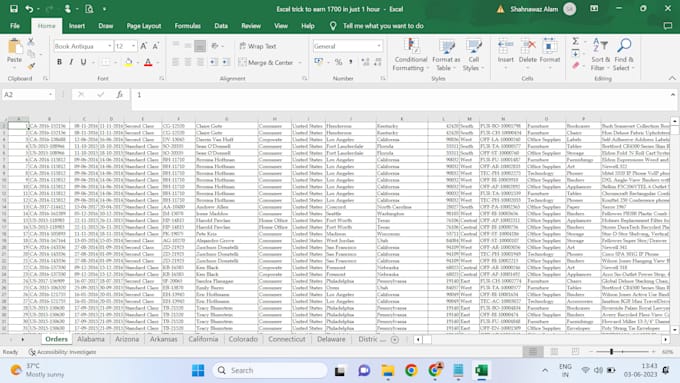Open the Alabama sheet tab

91,339
